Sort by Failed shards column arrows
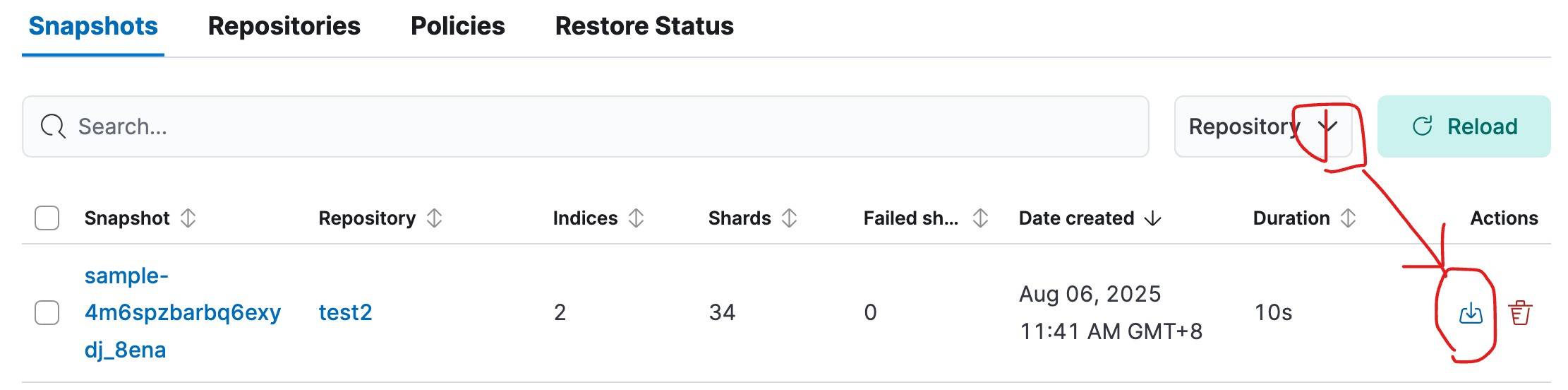This screenshot has width=1568, height=390. 980,218
